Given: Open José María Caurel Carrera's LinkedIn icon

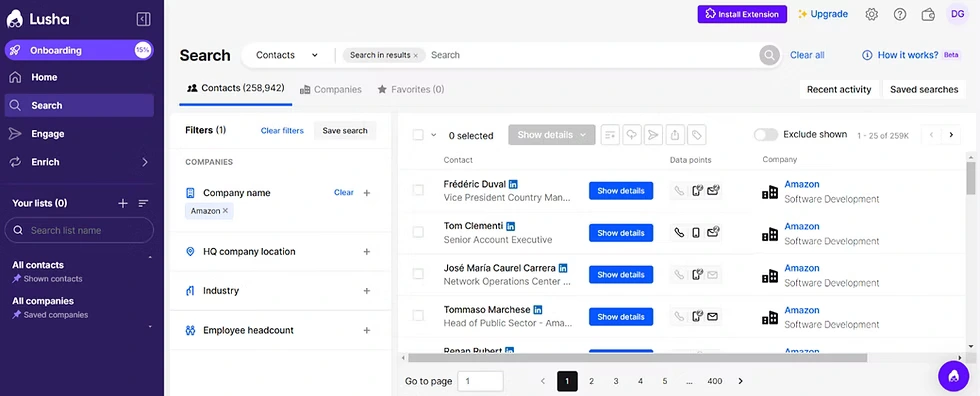Looking at the screenshot, I should 563,268.
